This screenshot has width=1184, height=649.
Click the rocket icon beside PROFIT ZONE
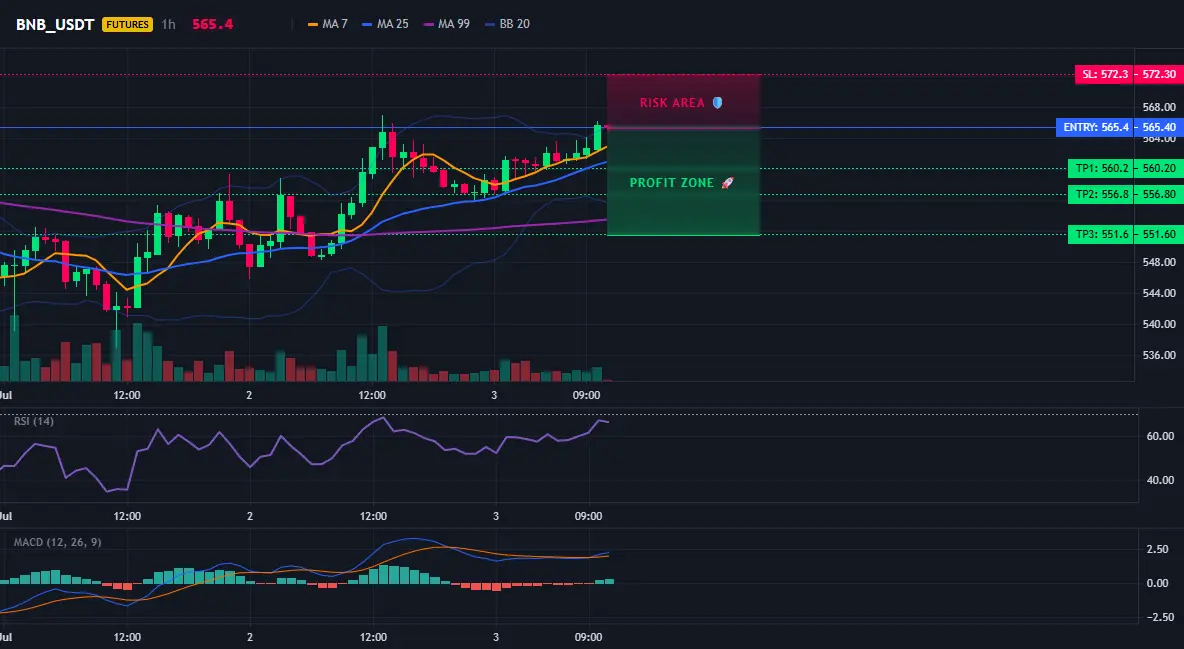(x=727, y=183)
